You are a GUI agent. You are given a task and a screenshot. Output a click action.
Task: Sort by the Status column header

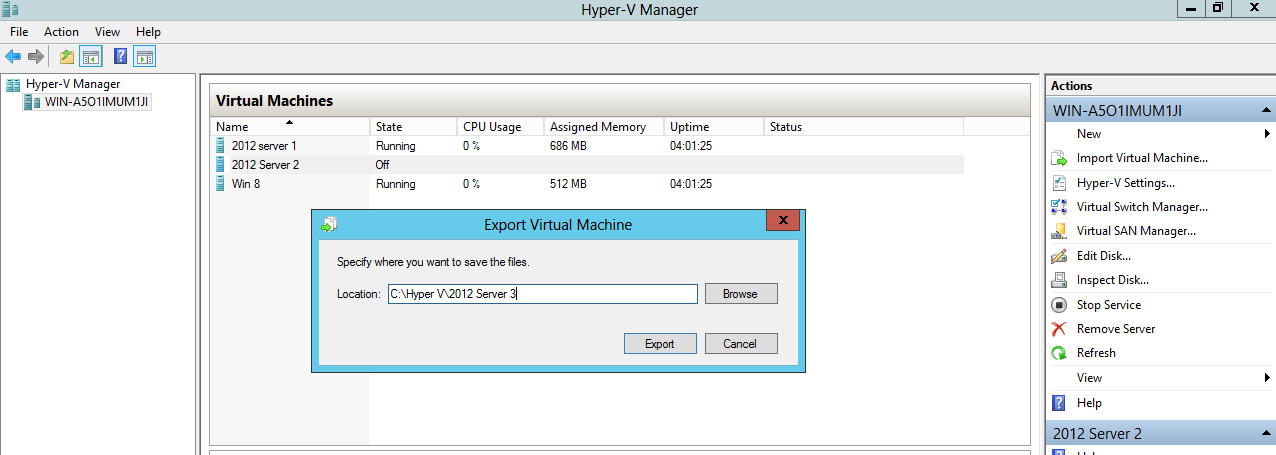coord(864,127)
